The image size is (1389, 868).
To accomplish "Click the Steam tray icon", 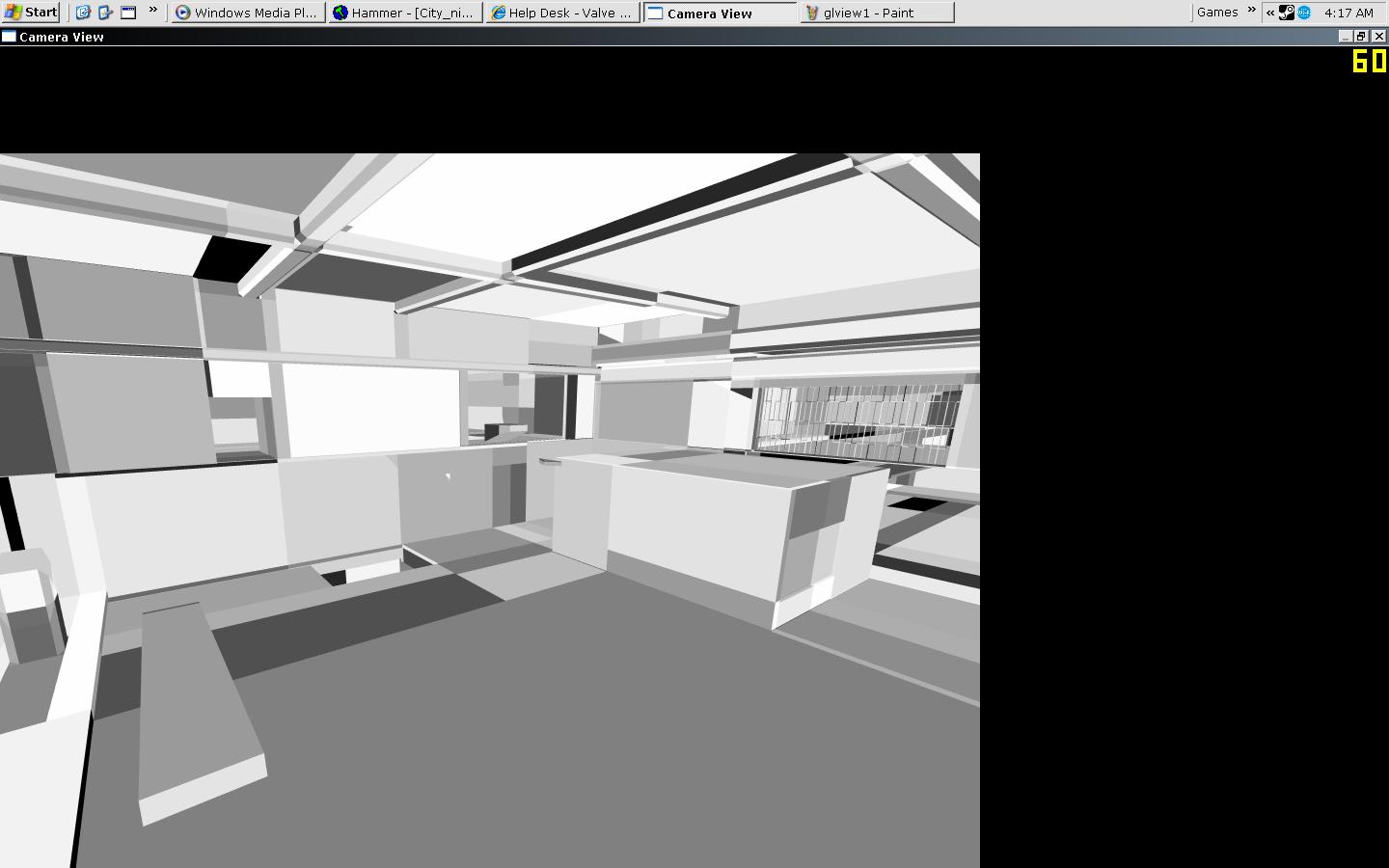I will tap(1287, 13).
